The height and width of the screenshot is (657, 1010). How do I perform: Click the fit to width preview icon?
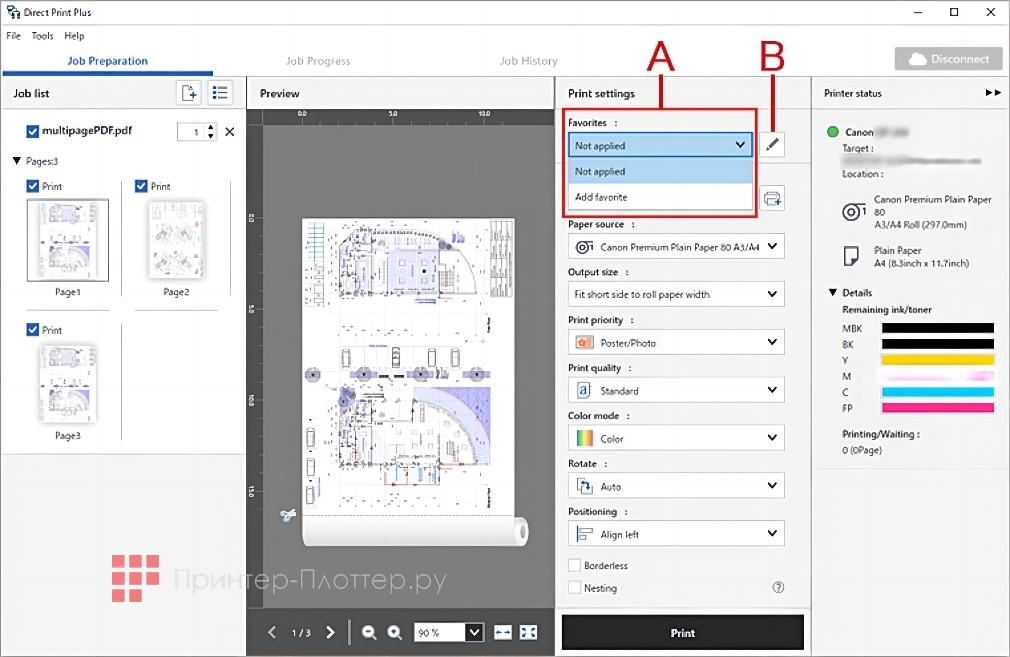[503, 632]
